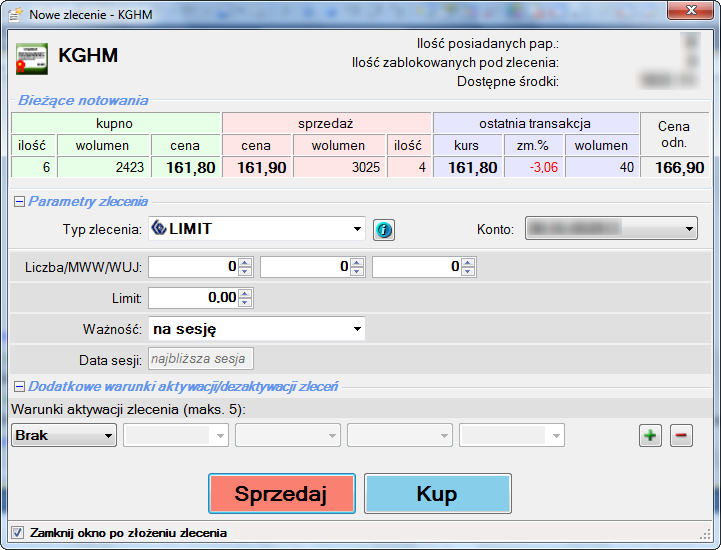Open the Typ zlecenia LIMIT dropdown
Image resolution: width=721 pixels, height=550 pixels.
tap(257, 229)
